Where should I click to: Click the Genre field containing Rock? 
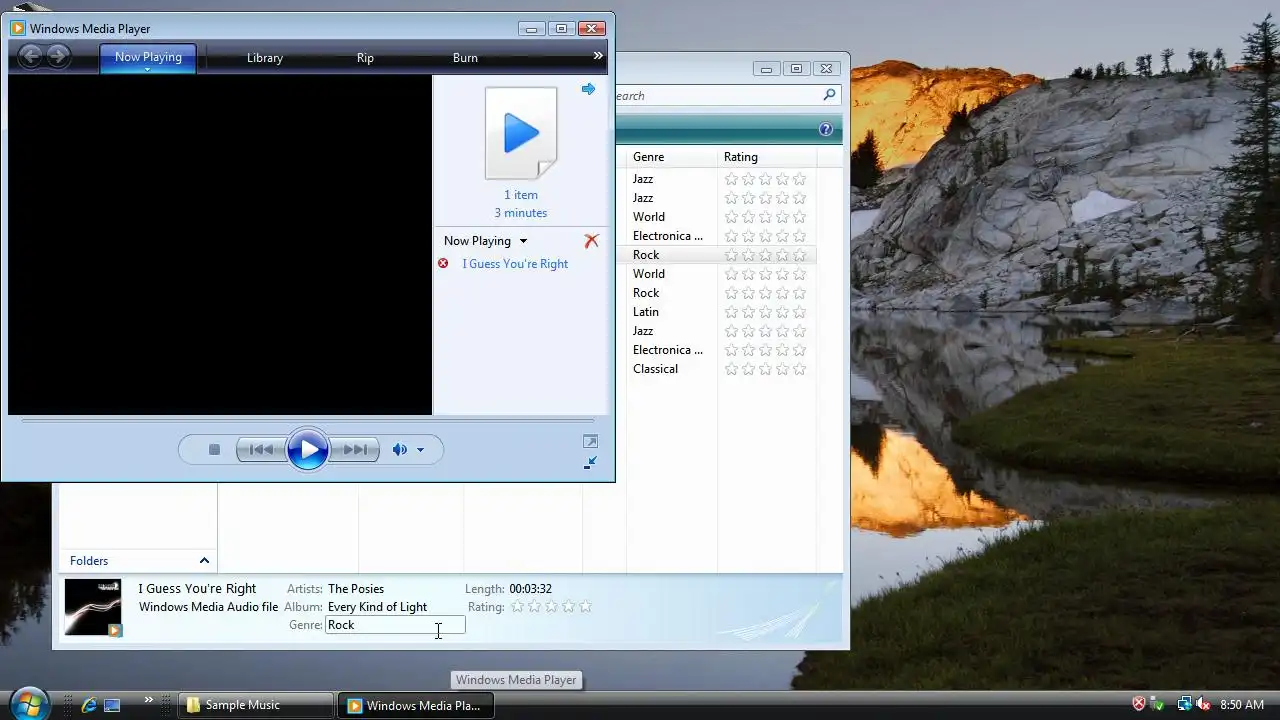click(395, 625)
